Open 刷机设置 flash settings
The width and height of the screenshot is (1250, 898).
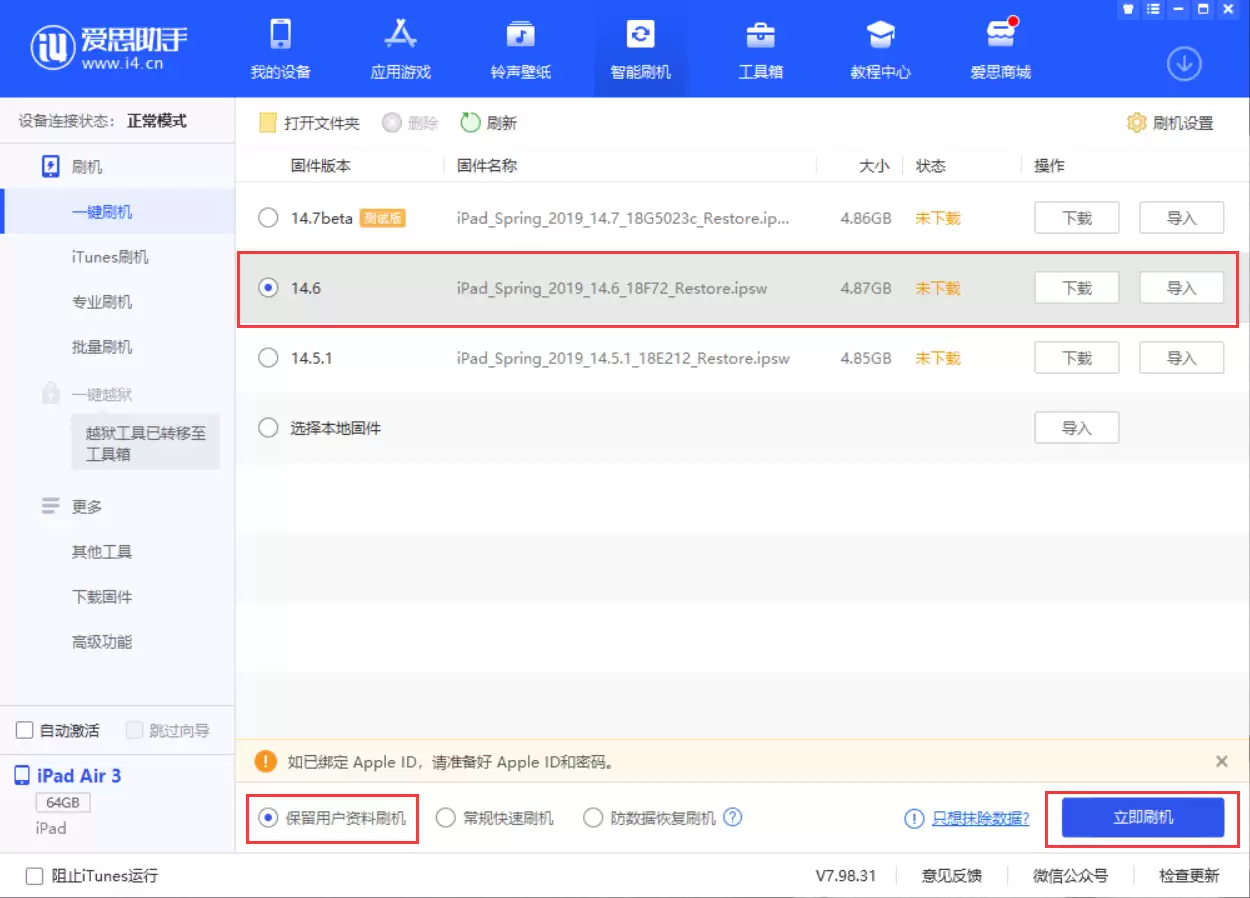click(1170, 123)
